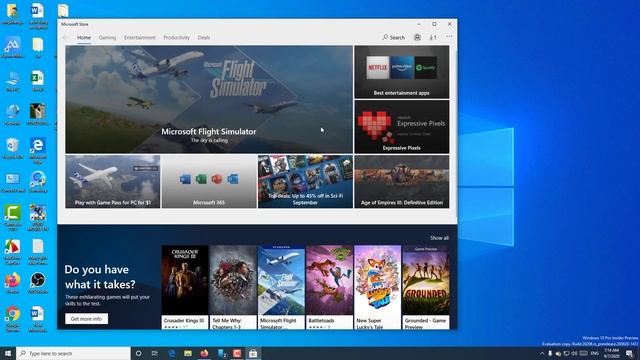Open the Action Center notifications icon
640x360 pixels.
(629, 353)
